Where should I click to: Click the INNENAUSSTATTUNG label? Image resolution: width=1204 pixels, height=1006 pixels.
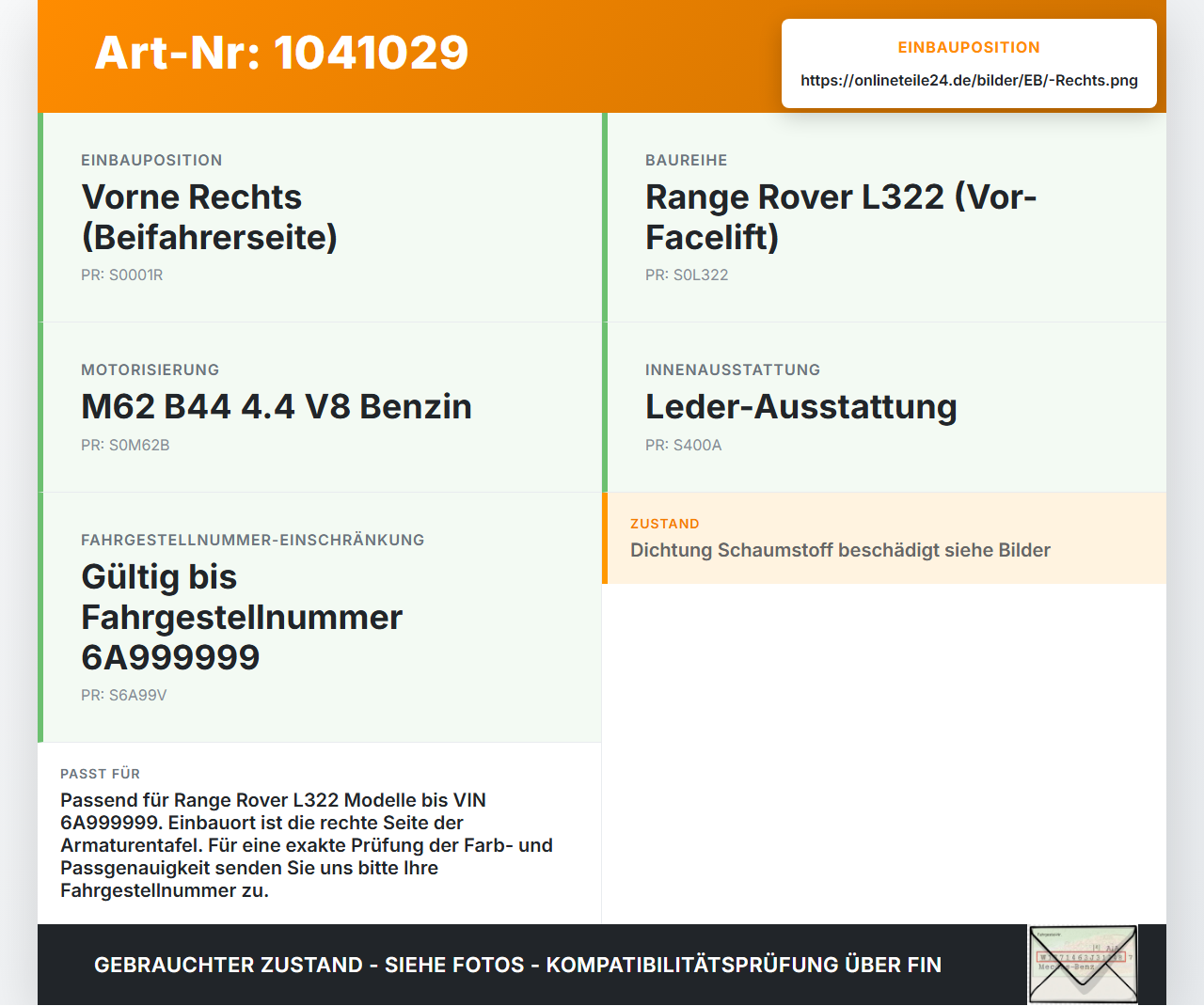point(733,369)
